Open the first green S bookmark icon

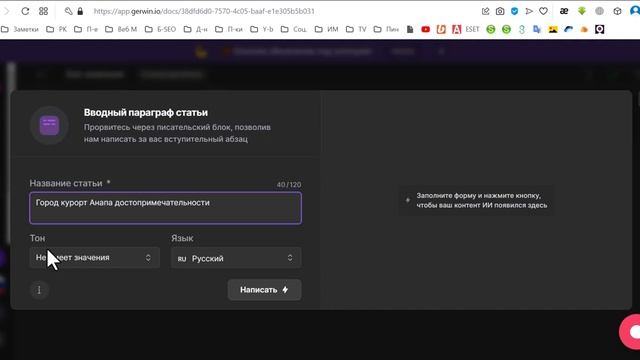[x=491, y=29]
